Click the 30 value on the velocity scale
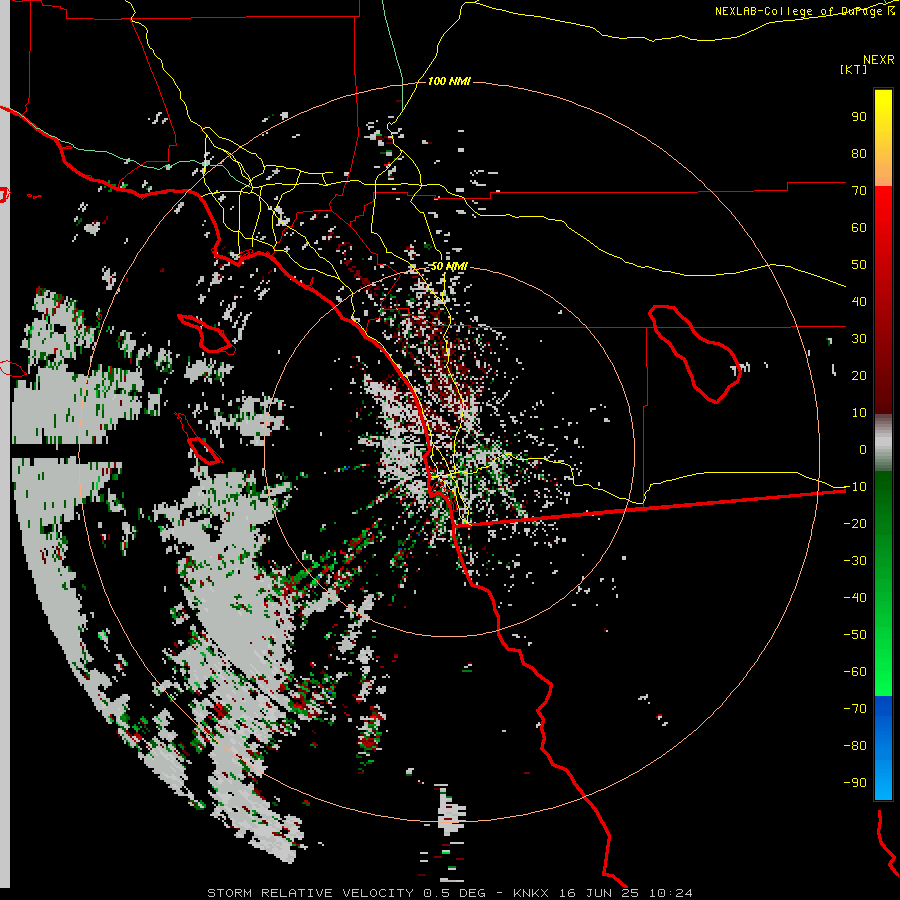Image resolution: width=900 pixels, height=900 pixels. (859, 339)
